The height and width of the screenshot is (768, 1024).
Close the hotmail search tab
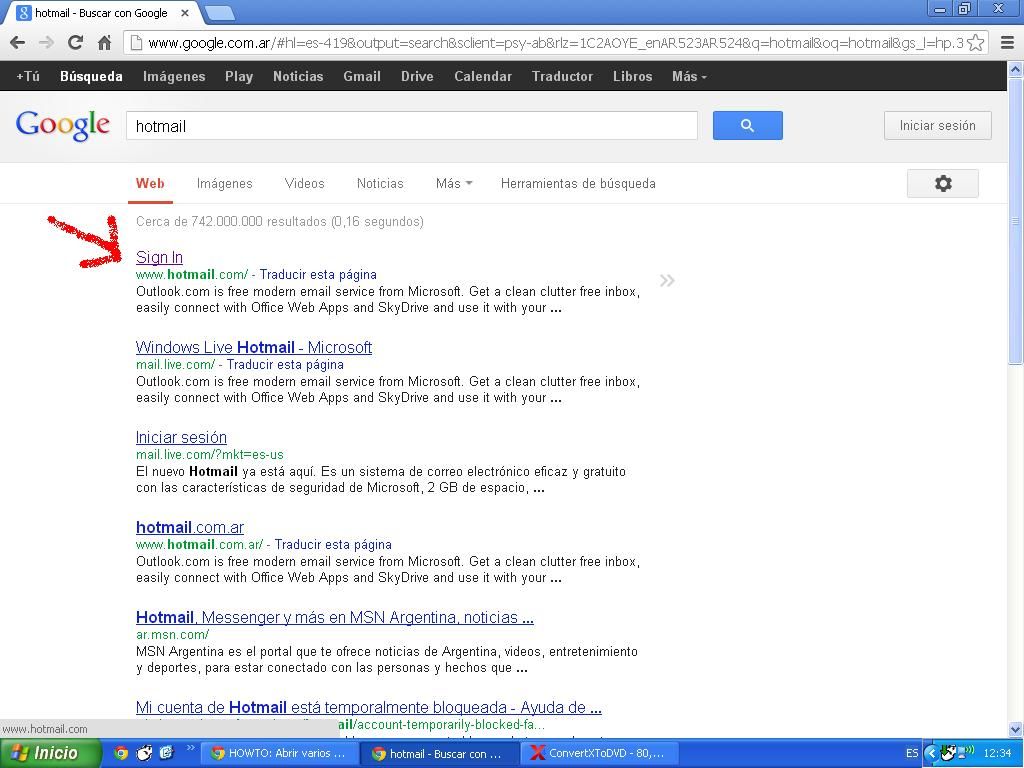pos(185,13)
